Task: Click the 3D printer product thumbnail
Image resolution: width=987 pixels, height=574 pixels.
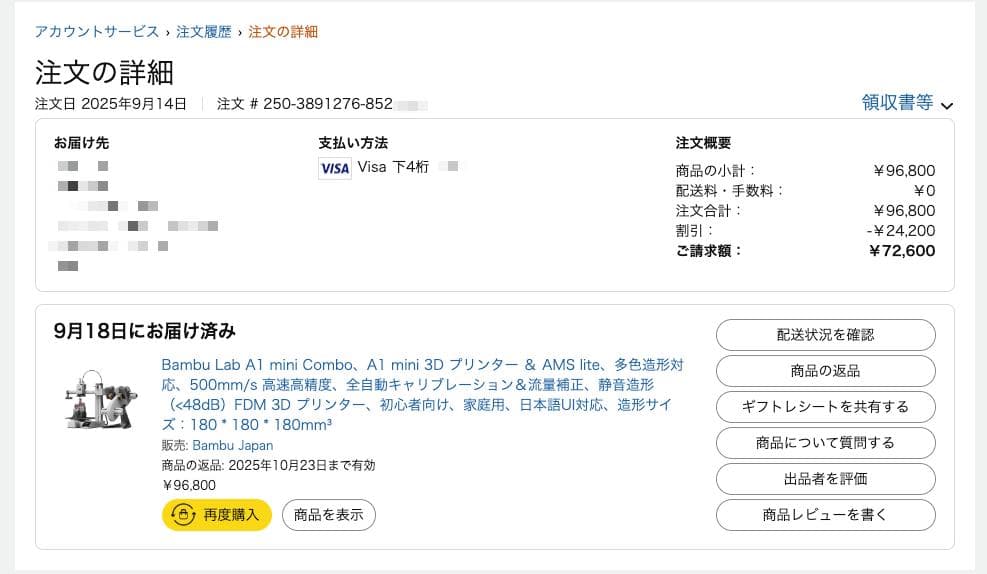Action: (x=101, y=403)
